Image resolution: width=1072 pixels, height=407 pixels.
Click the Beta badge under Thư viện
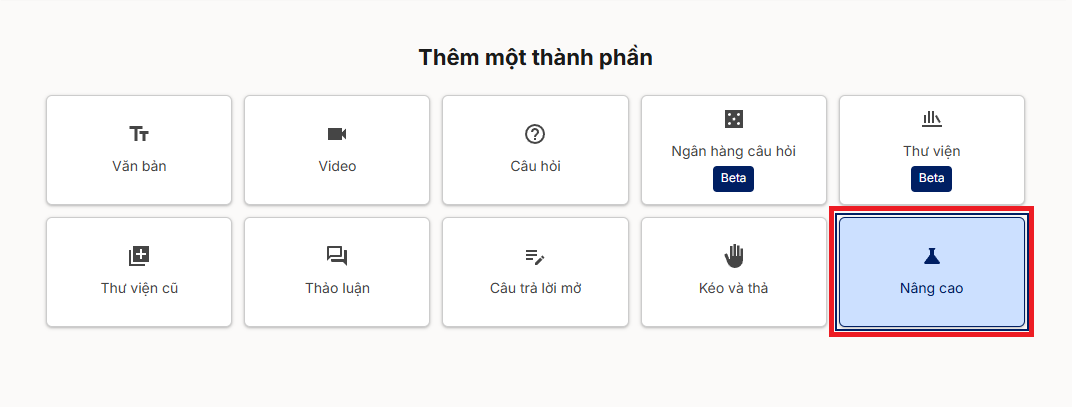[931, 178]
